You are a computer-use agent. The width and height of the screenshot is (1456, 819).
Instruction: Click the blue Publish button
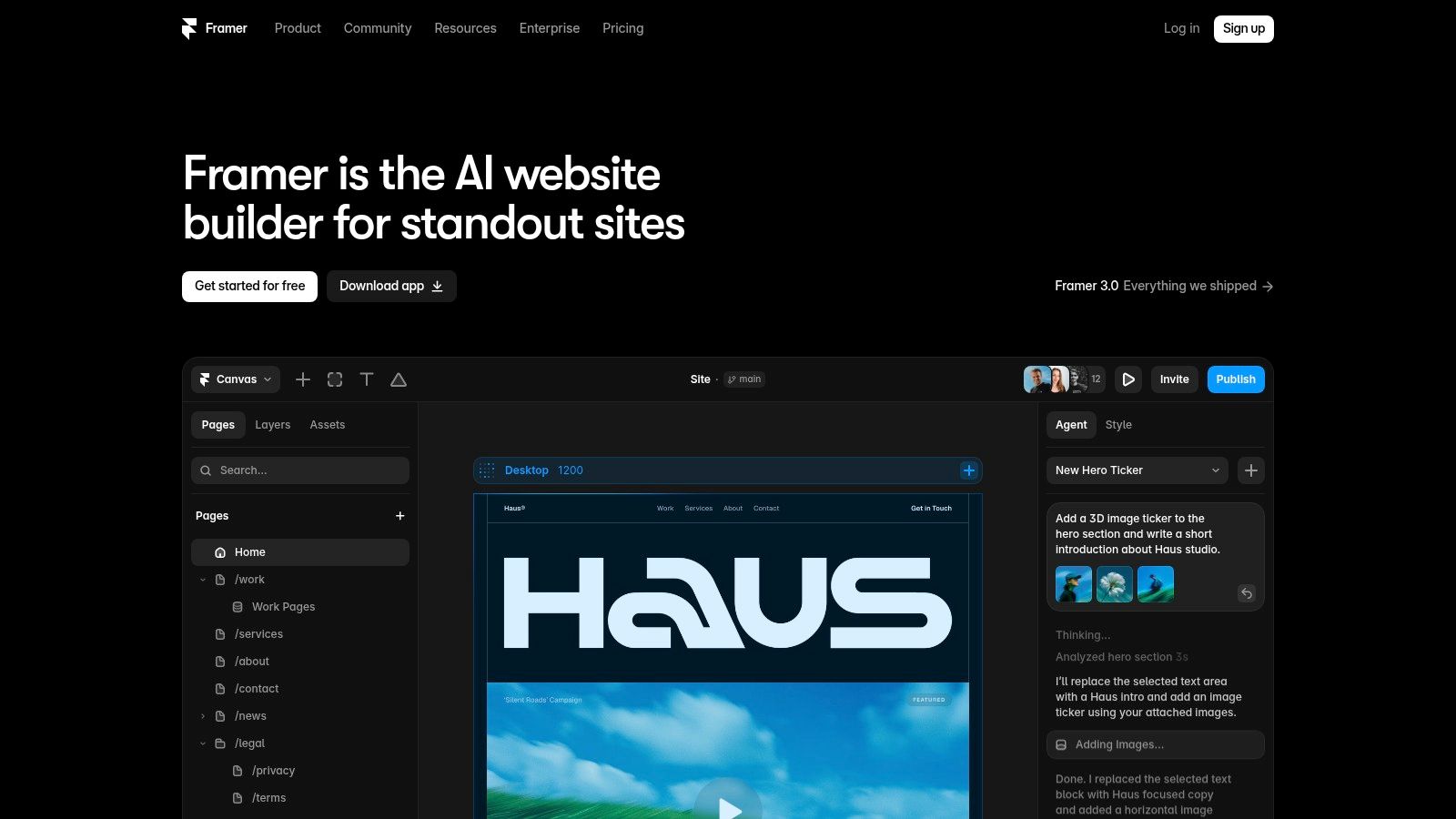click(1236, 379)
